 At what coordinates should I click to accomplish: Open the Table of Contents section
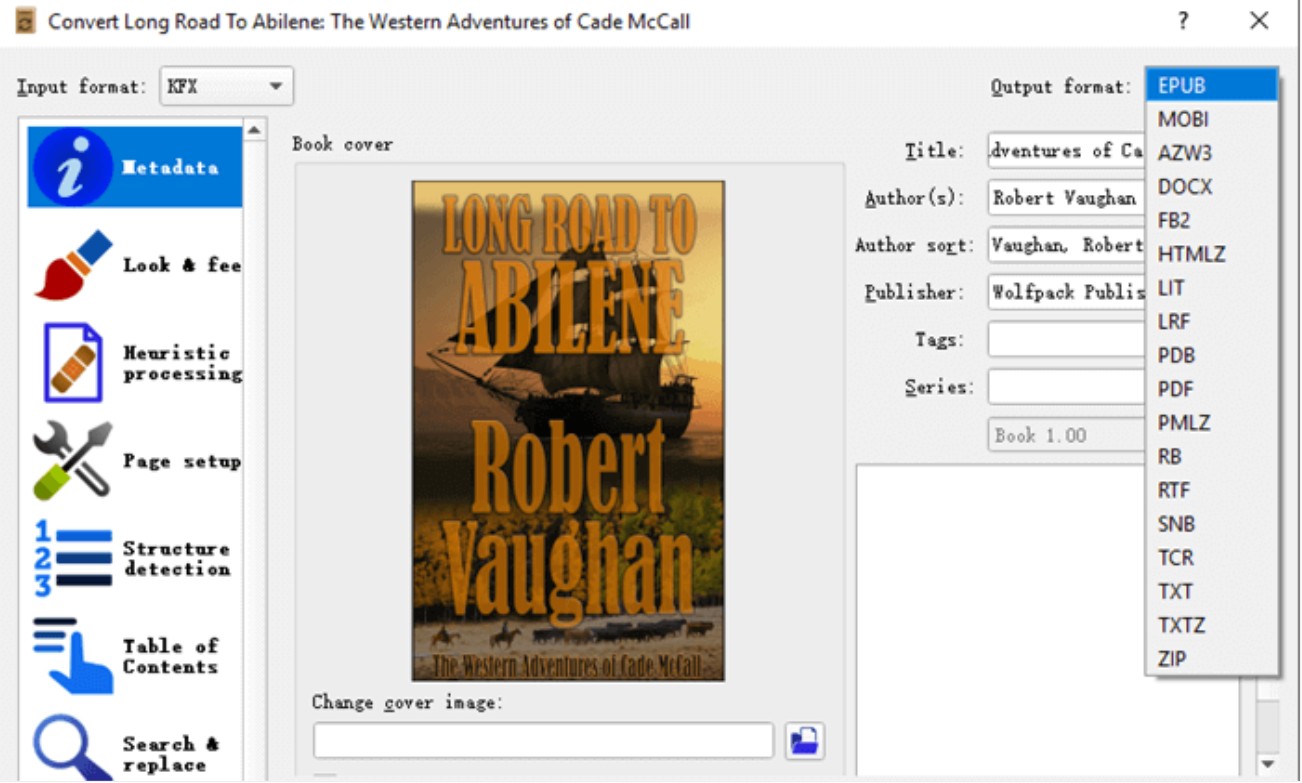(x=133, y=654)
